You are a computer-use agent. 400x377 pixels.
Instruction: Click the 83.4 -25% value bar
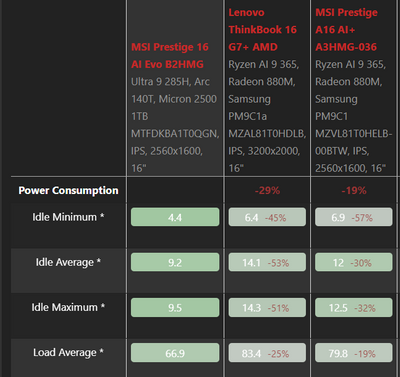(x=267, y=353)
